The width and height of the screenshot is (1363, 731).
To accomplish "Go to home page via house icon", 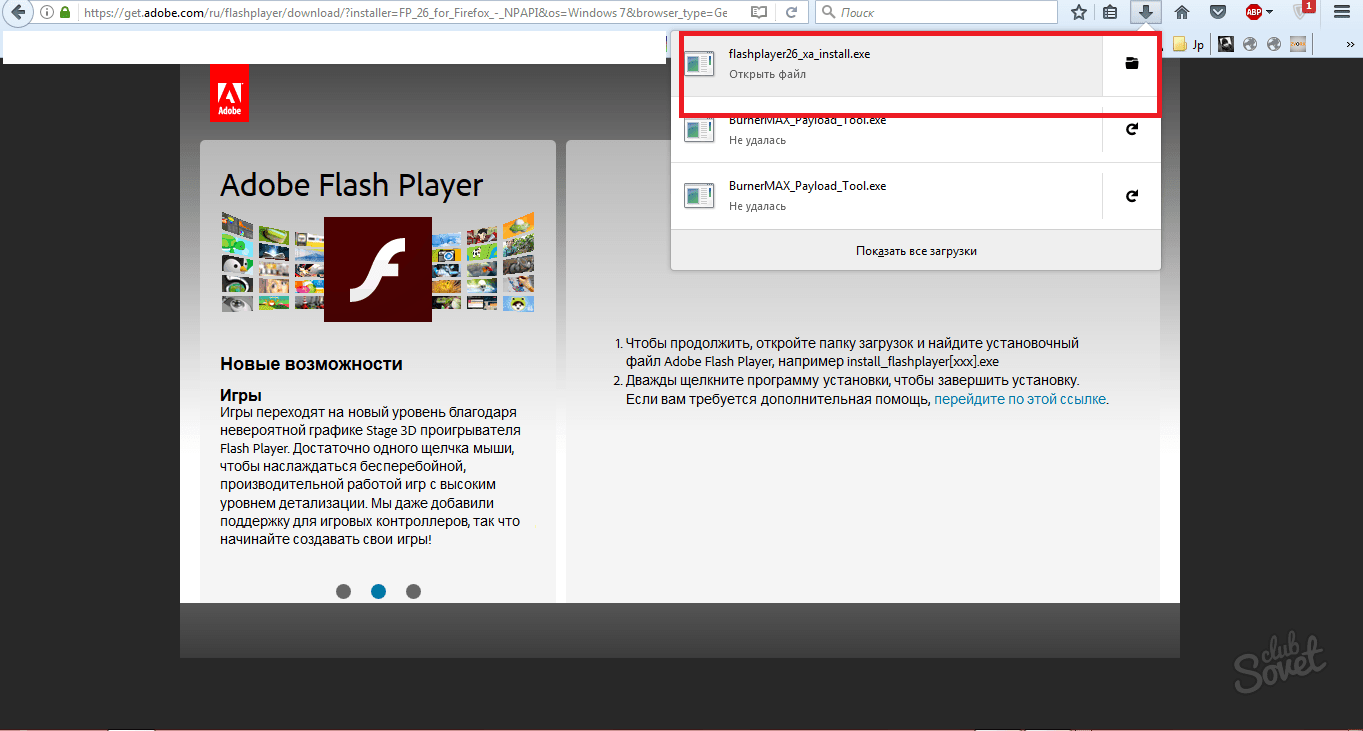I will 1182,13.
